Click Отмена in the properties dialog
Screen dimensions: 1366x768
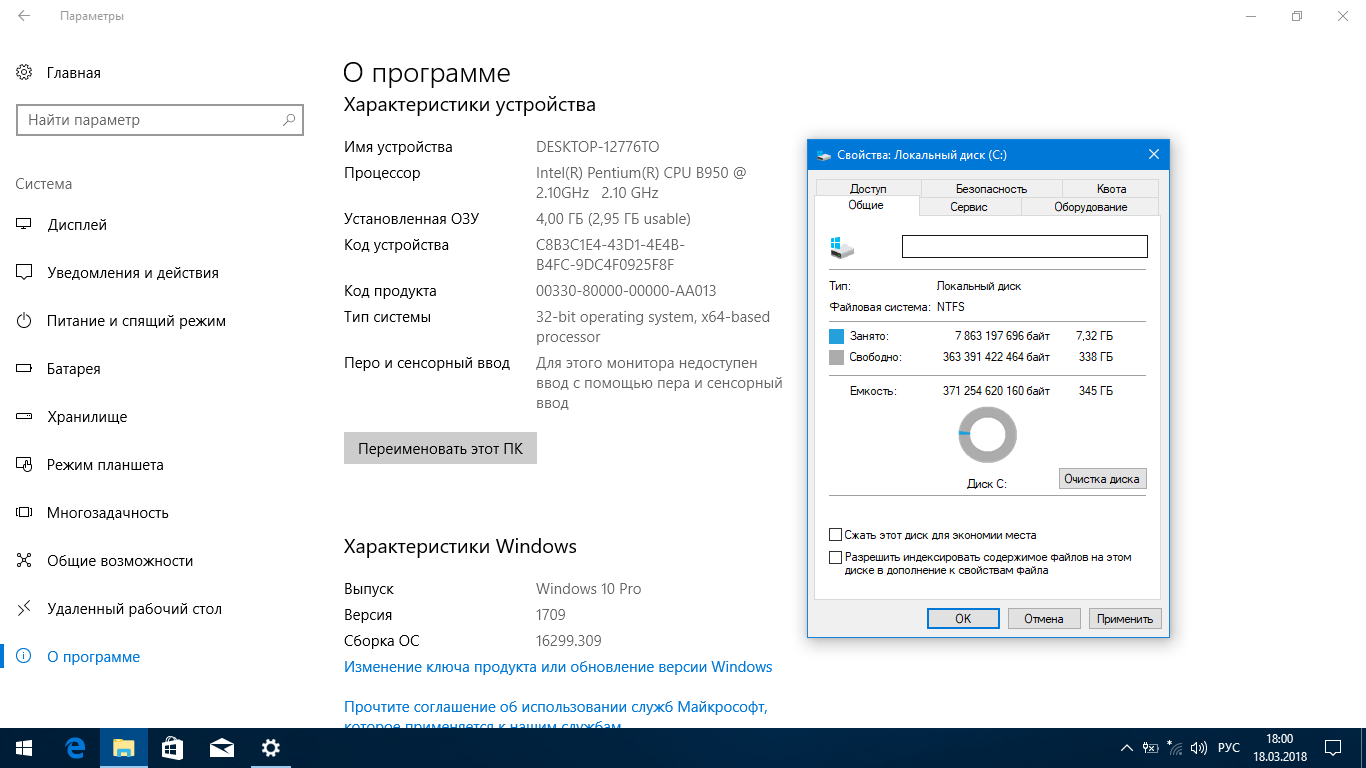pos(1044,619)
